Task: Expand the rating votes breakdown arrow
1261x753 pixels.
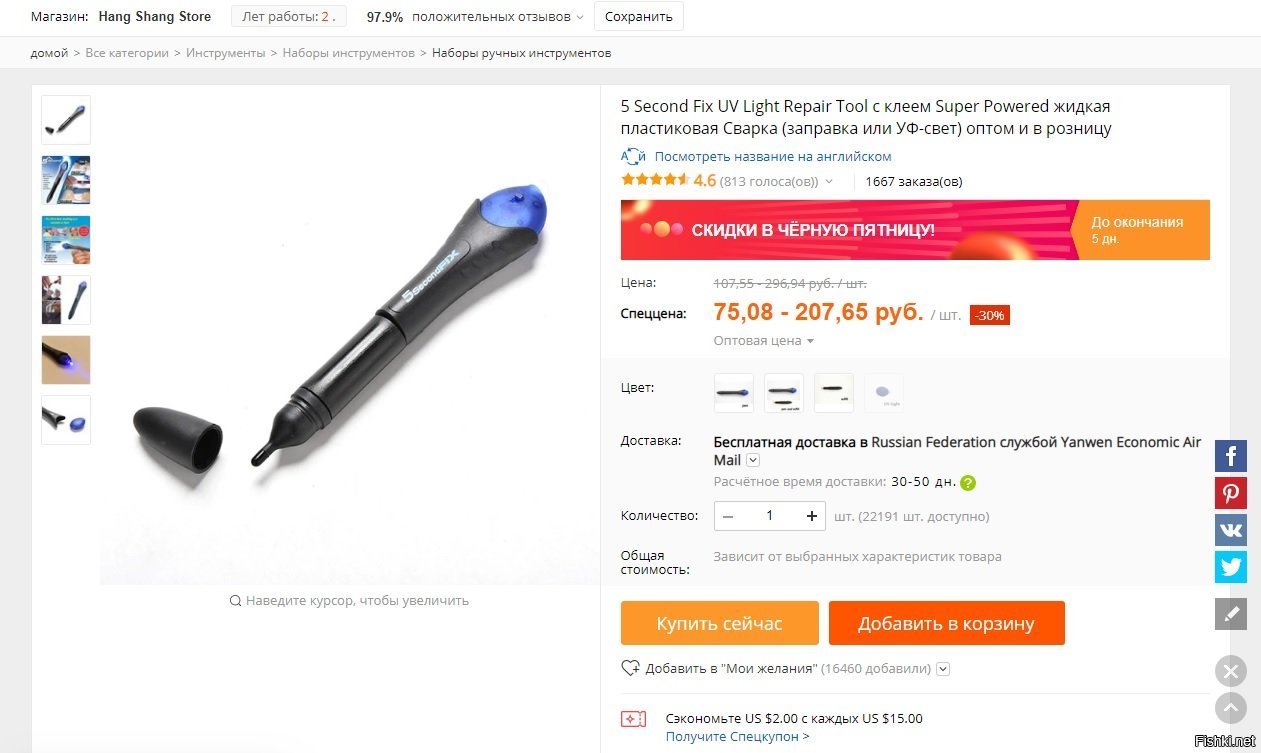Action: [829, 182]
